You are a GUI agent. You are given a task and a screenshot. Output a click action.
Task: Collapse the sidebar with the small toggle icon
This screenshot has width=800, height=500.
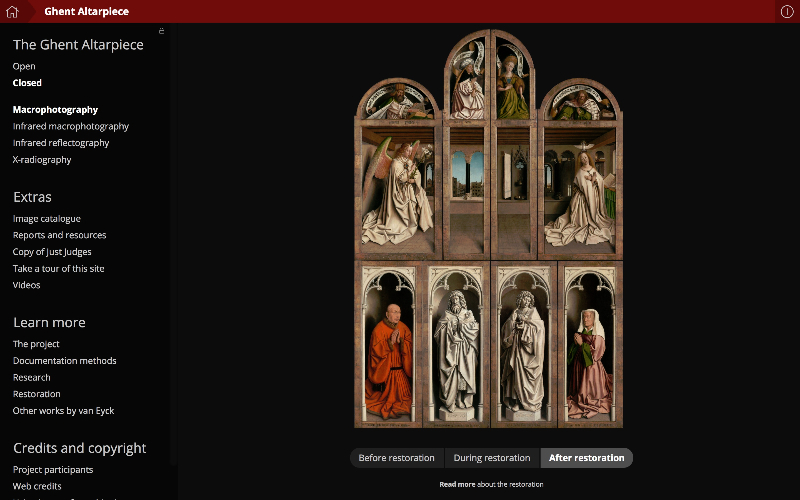click(161, 31)
